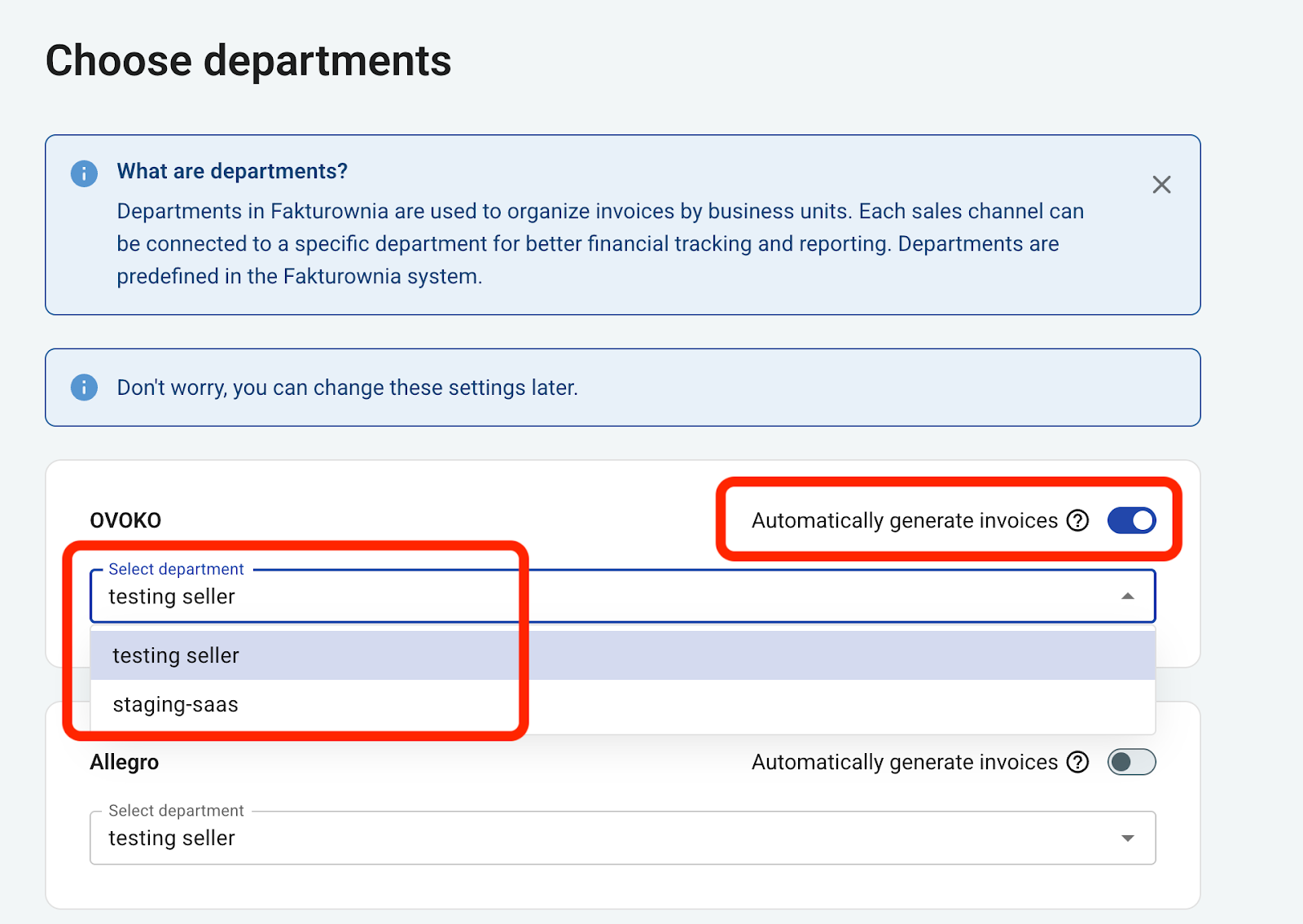The width and height of the screenshot is (1303, 924).
Task: Enable automatic invoice generation for Allegro
Action: coord(1131,762)
